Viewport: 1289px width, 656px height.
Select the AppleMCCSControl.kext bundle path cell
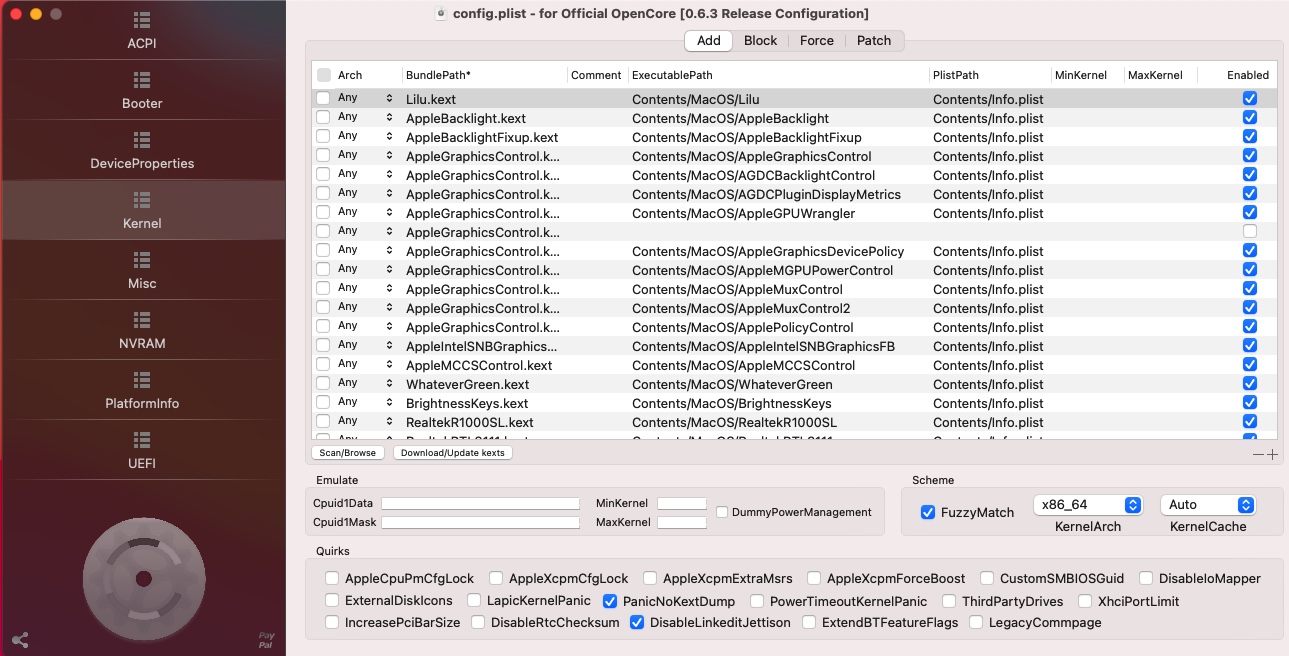click(479, 365)
